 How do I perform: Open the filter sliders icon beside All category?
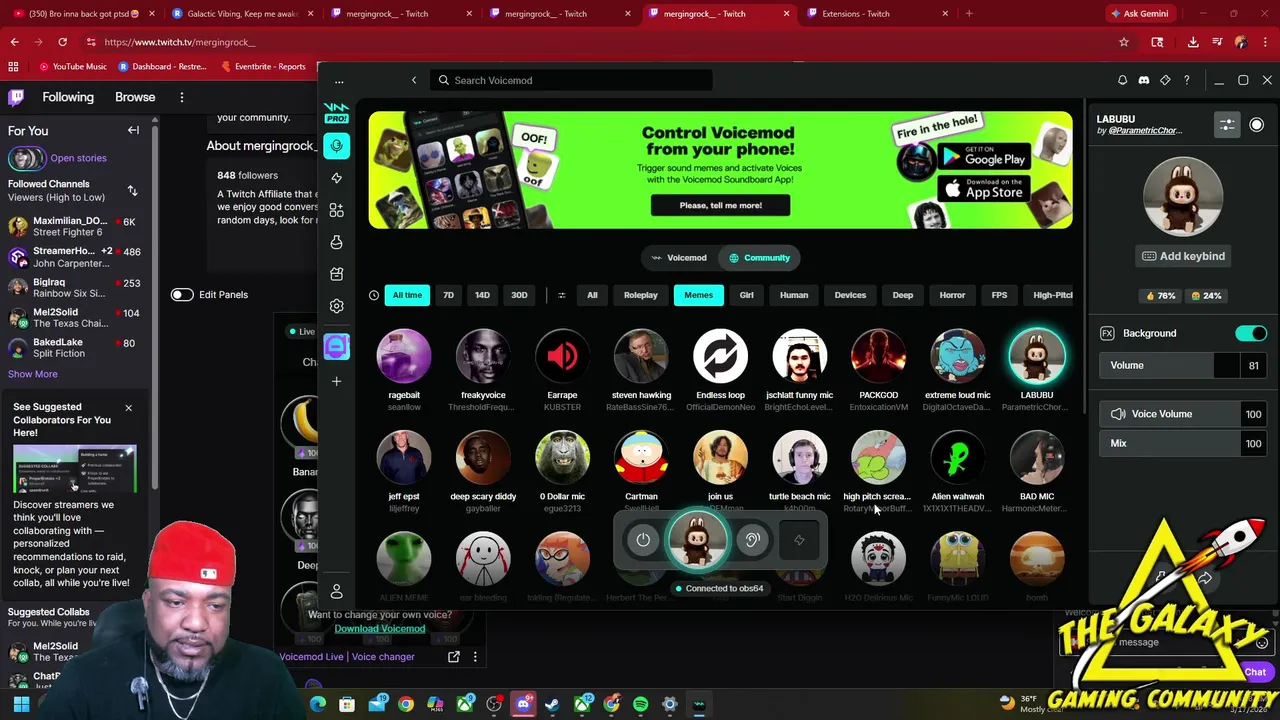pyautogui.click(x=561, y=295)
